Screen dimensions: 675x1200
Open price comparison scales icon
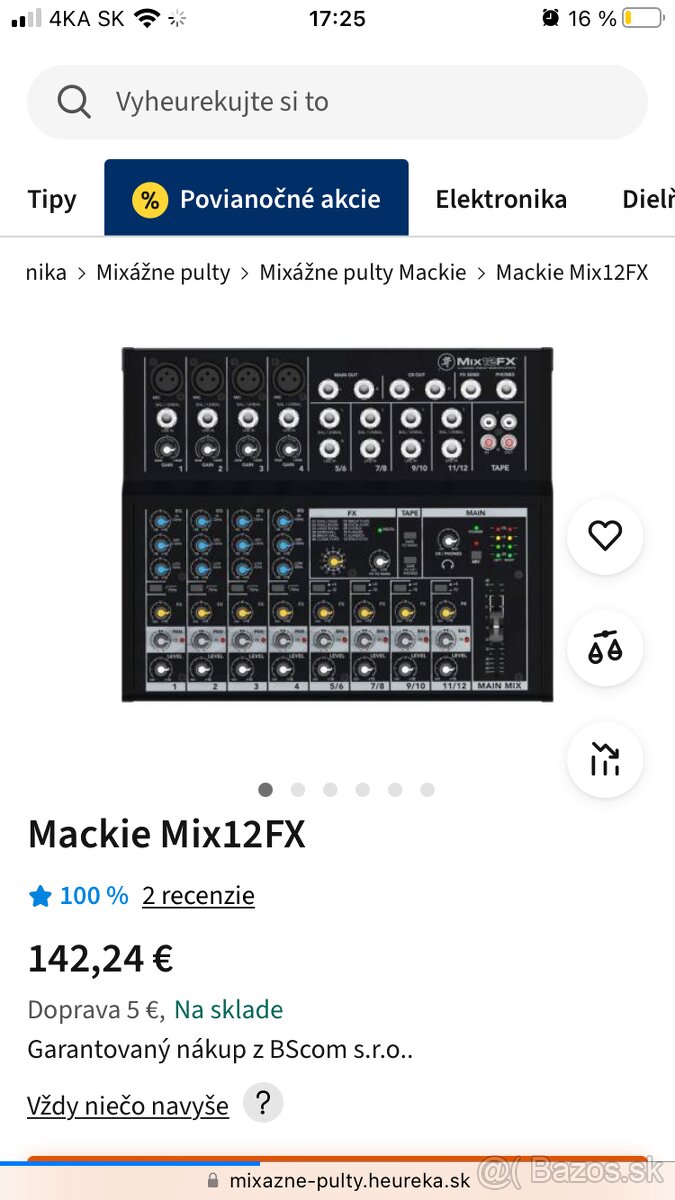[605, 648]
